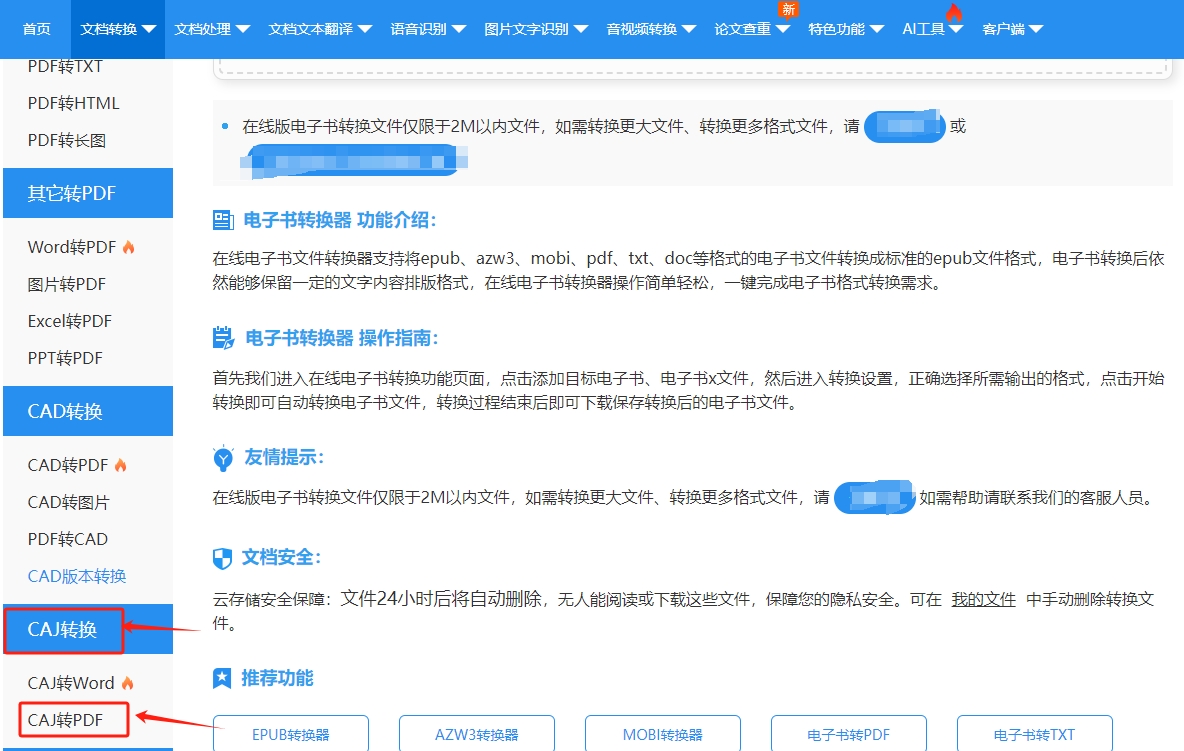The width and height of the screenshot is (1184, 751).
Task: Click the 操作指南 notepad icon
Action: (x=224, y=338)
